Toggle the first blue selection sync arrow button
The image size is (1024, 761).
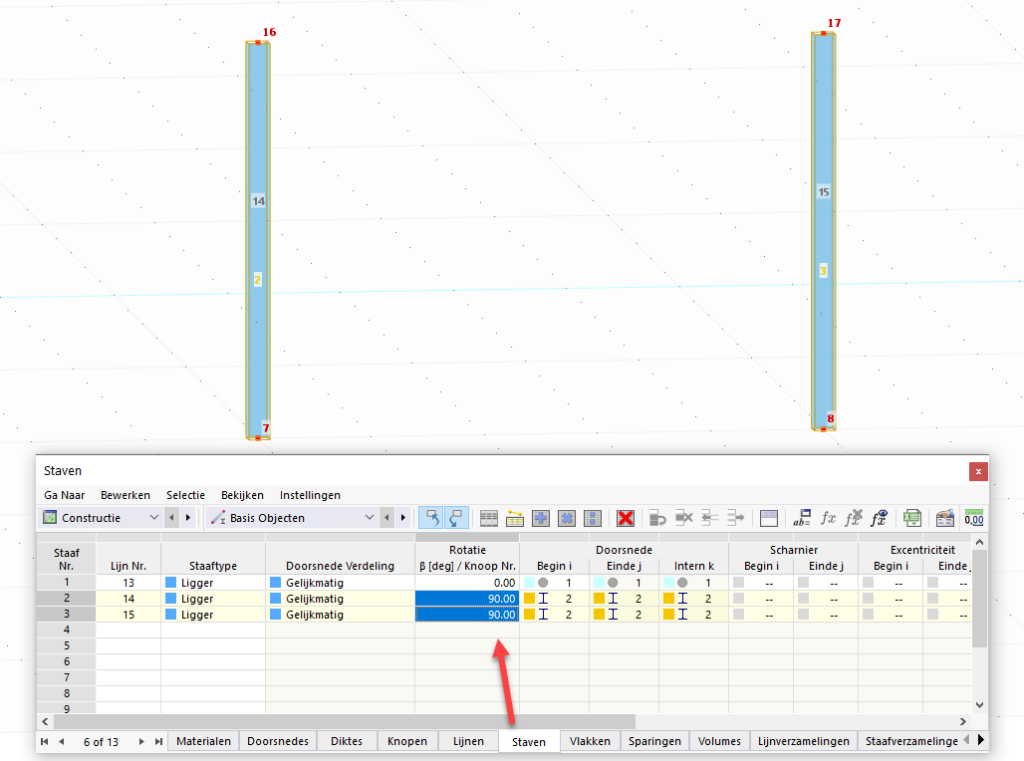tap(432, 518)
